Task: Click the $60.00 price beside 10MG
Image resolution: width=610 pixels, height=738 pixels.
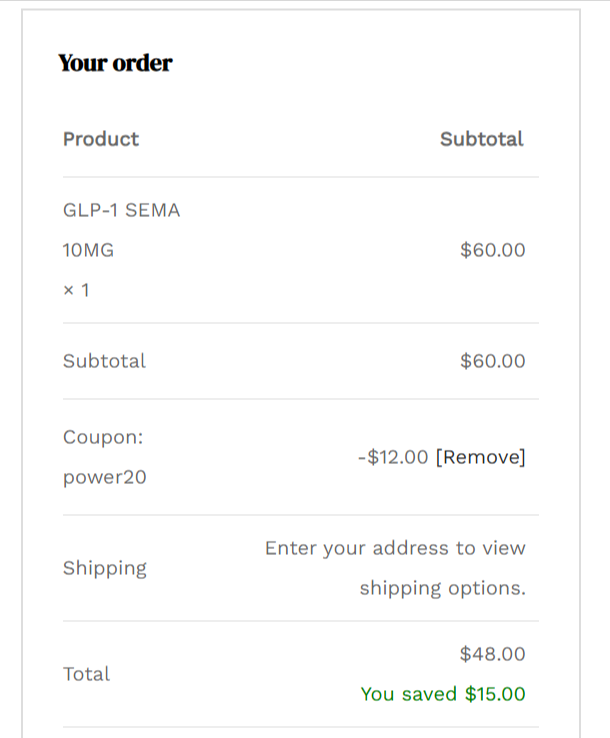Action: pos(492,250)
